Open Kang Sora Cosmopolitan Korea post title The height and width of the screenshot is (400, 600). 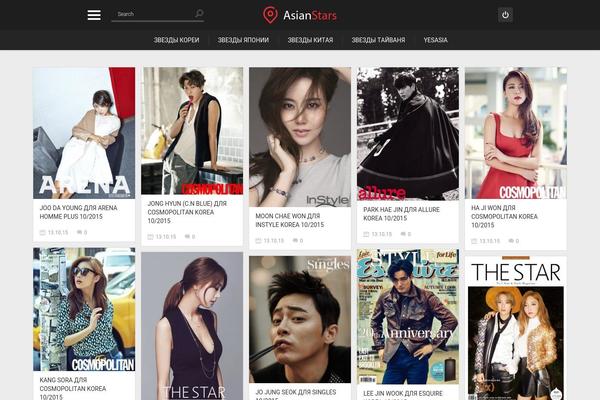73,389
